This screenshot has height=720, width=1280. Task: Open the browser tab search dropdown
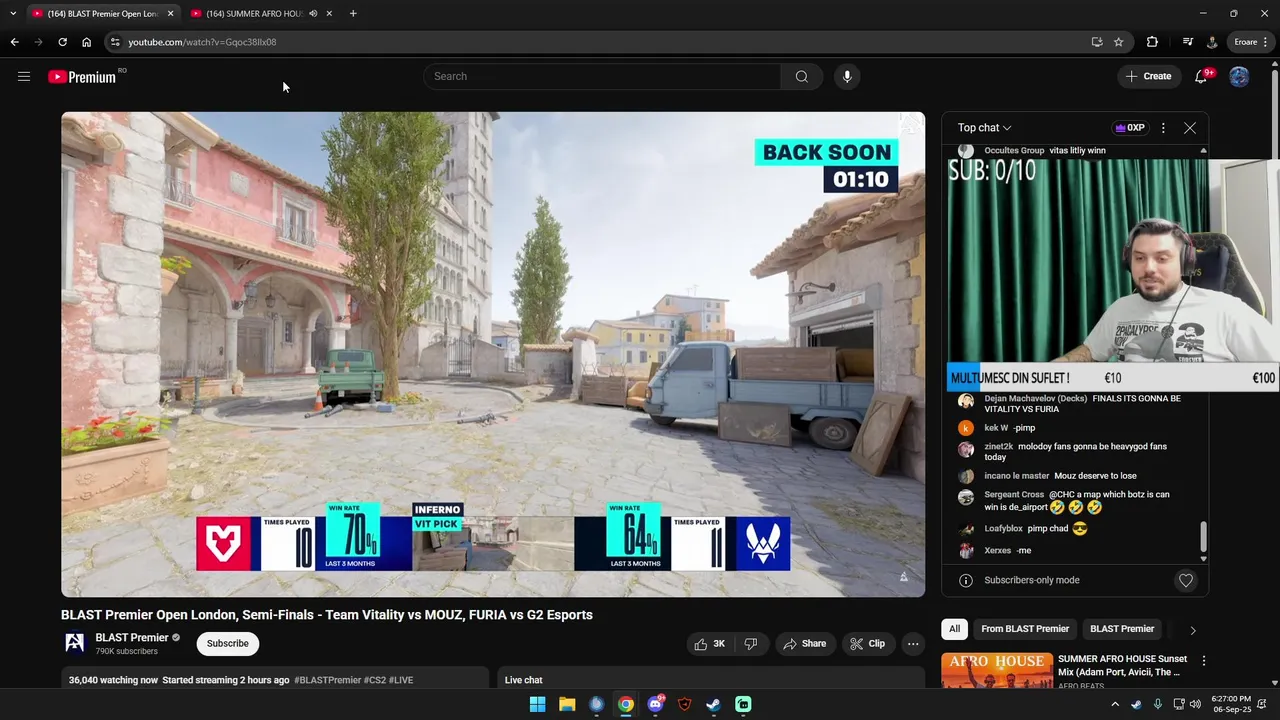13,14
